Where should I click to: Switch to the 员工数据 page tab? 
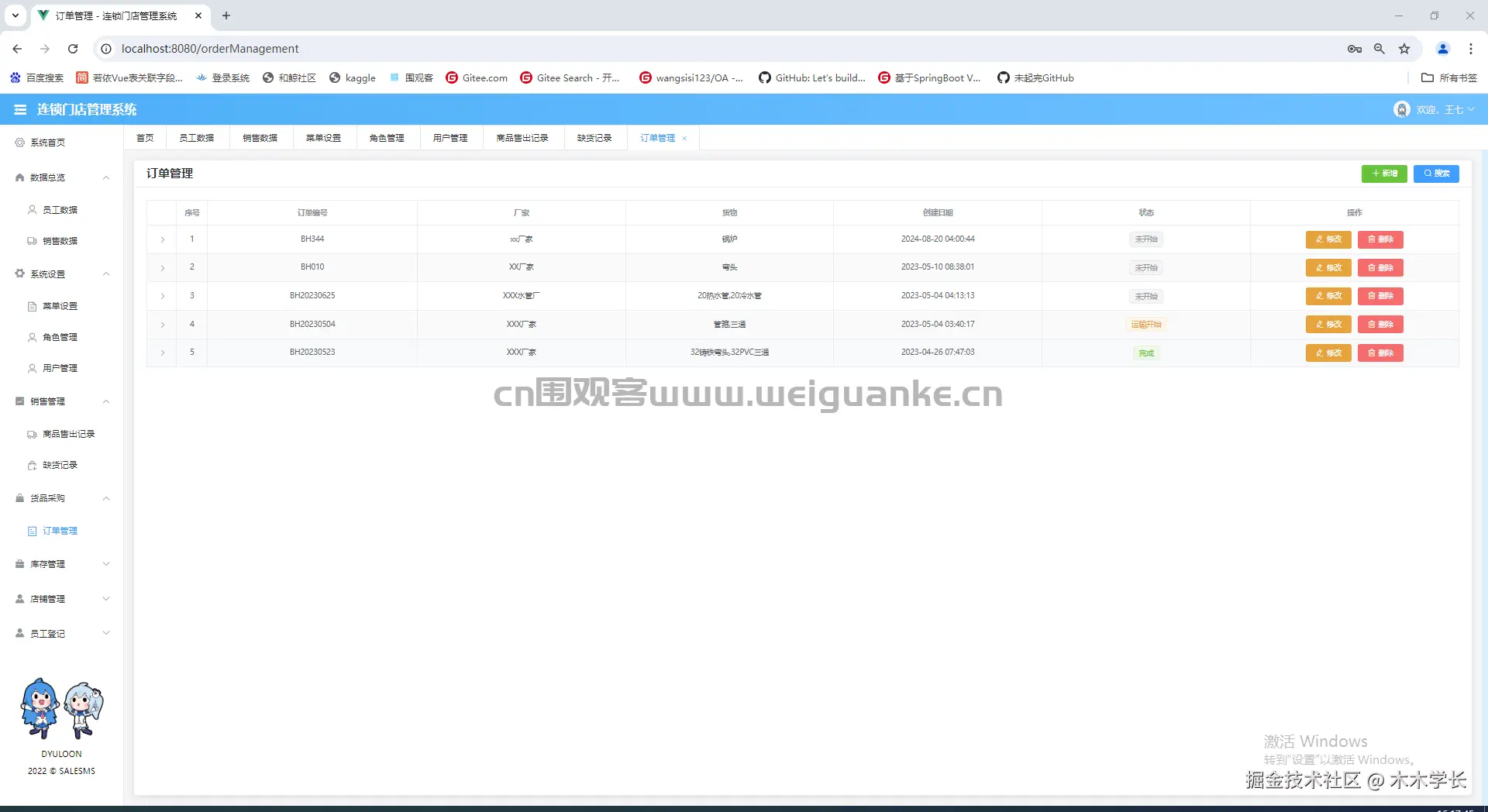pyautogui.click(x=197, y=138)
